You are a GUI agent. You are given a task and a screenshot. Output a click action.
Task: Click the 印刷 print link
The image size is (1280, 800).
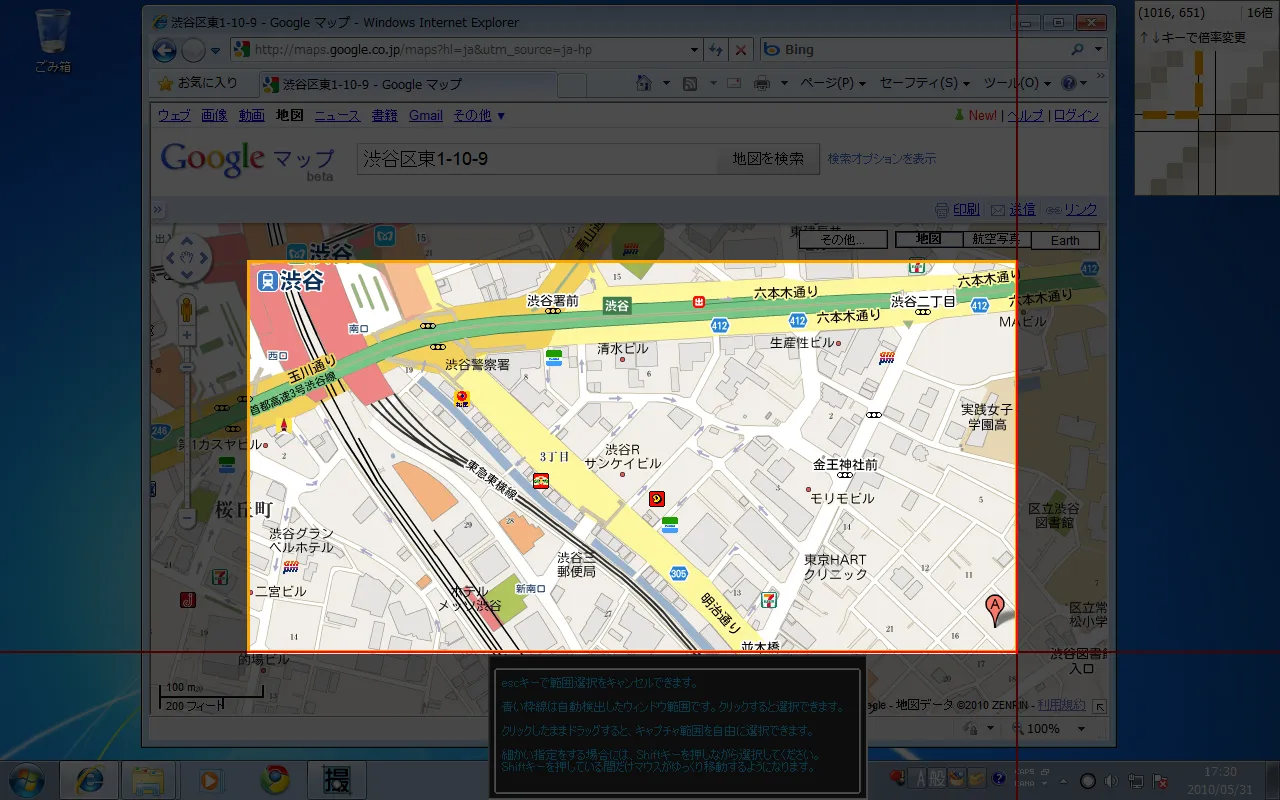coord(966,210)
